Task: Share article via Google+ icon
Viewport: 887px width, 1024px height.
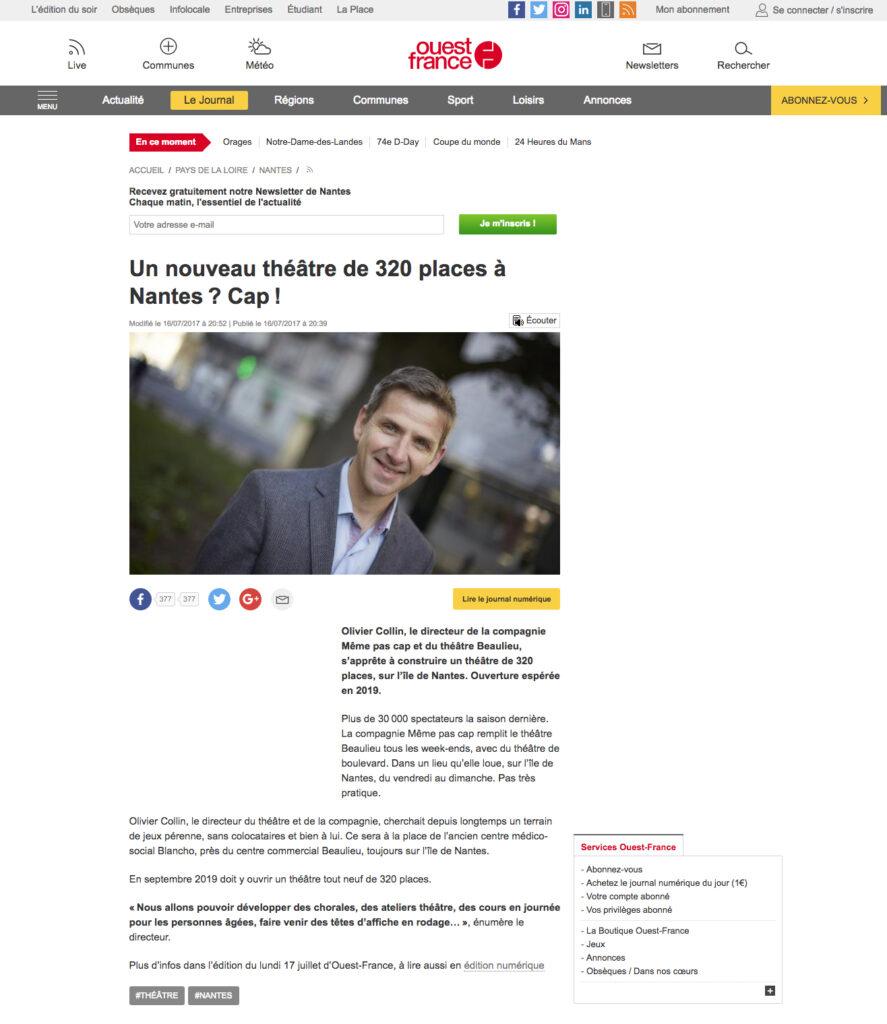Action: [250, 599]
